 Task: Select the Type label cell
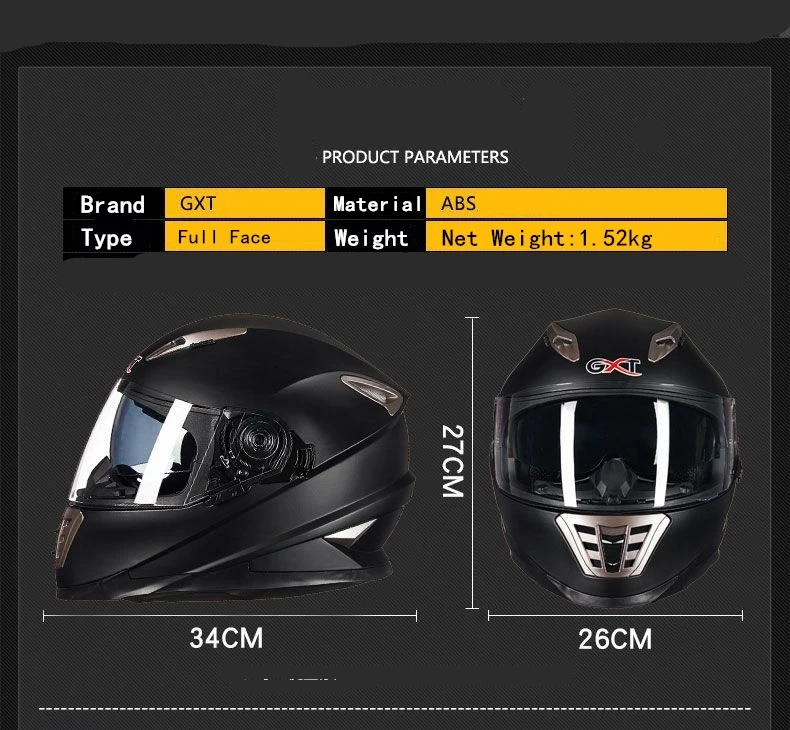pos(113,237)
